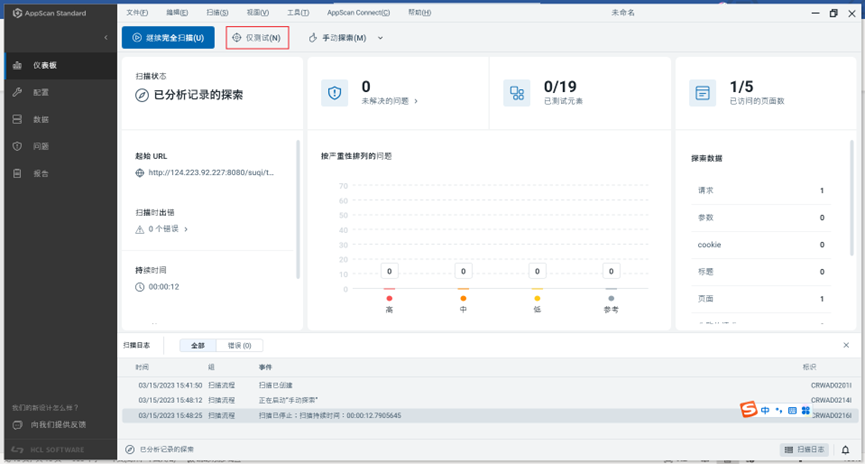Open 数据 data view in the sidebar
This screenshot has width=865, height=464.
61,119
